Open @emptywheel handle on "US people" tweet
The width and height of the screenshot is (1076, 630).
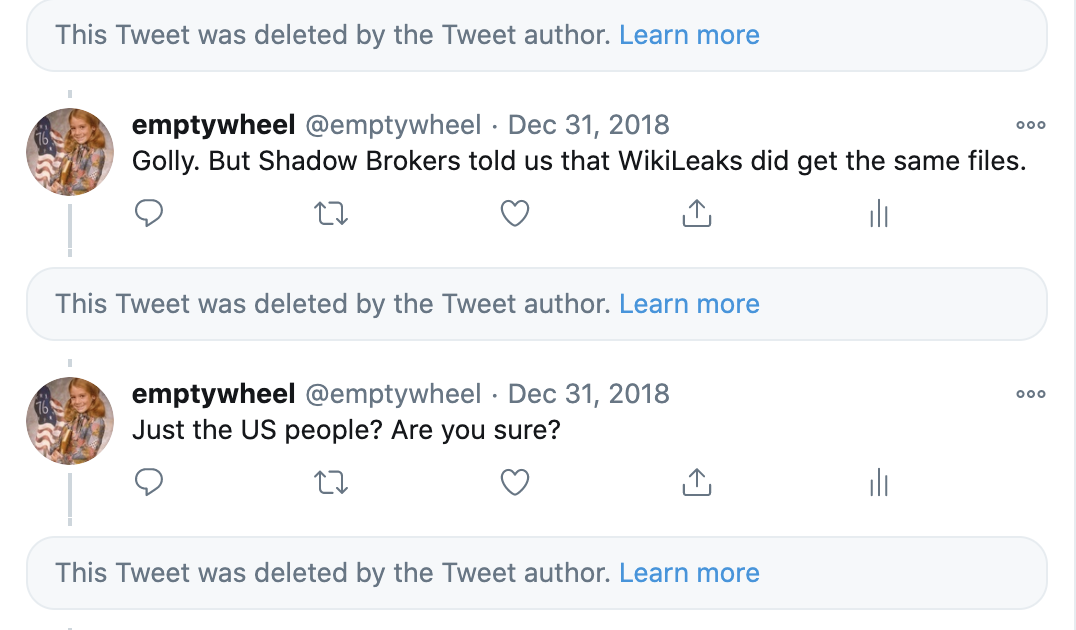(x=392, y=394)
